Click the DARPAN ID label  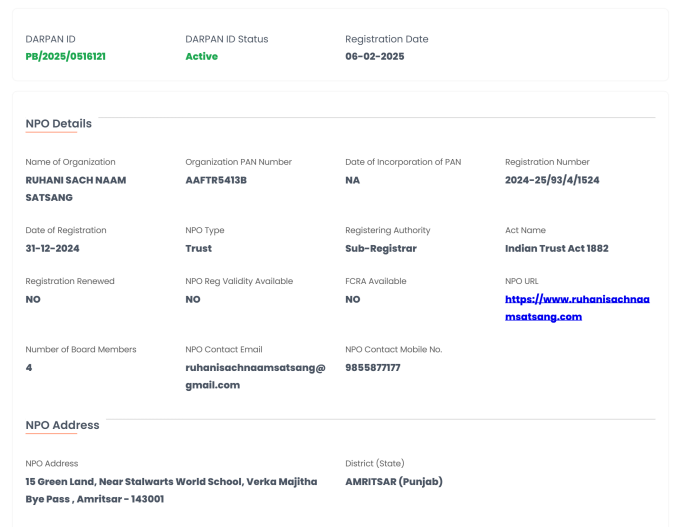point(50,39)
